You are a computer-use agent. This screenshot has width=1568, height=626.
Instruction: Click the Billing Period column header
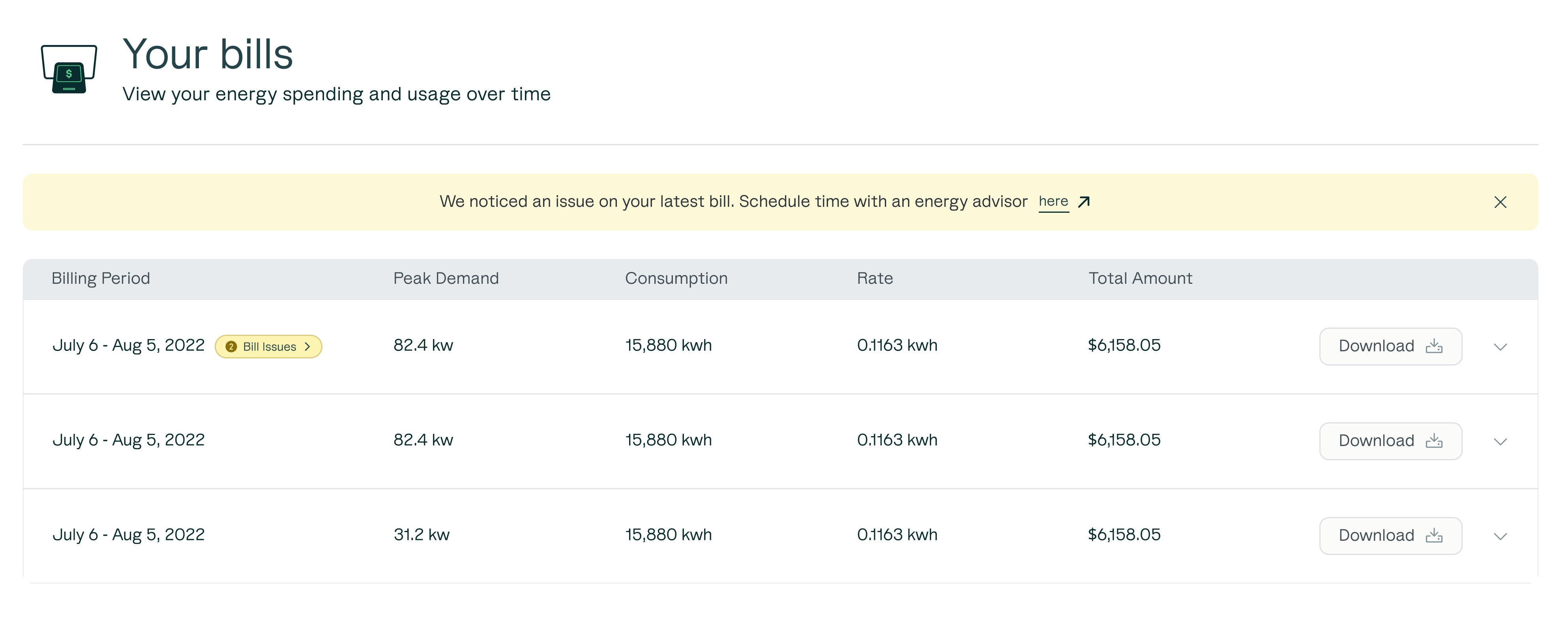[x=100, y=278]
